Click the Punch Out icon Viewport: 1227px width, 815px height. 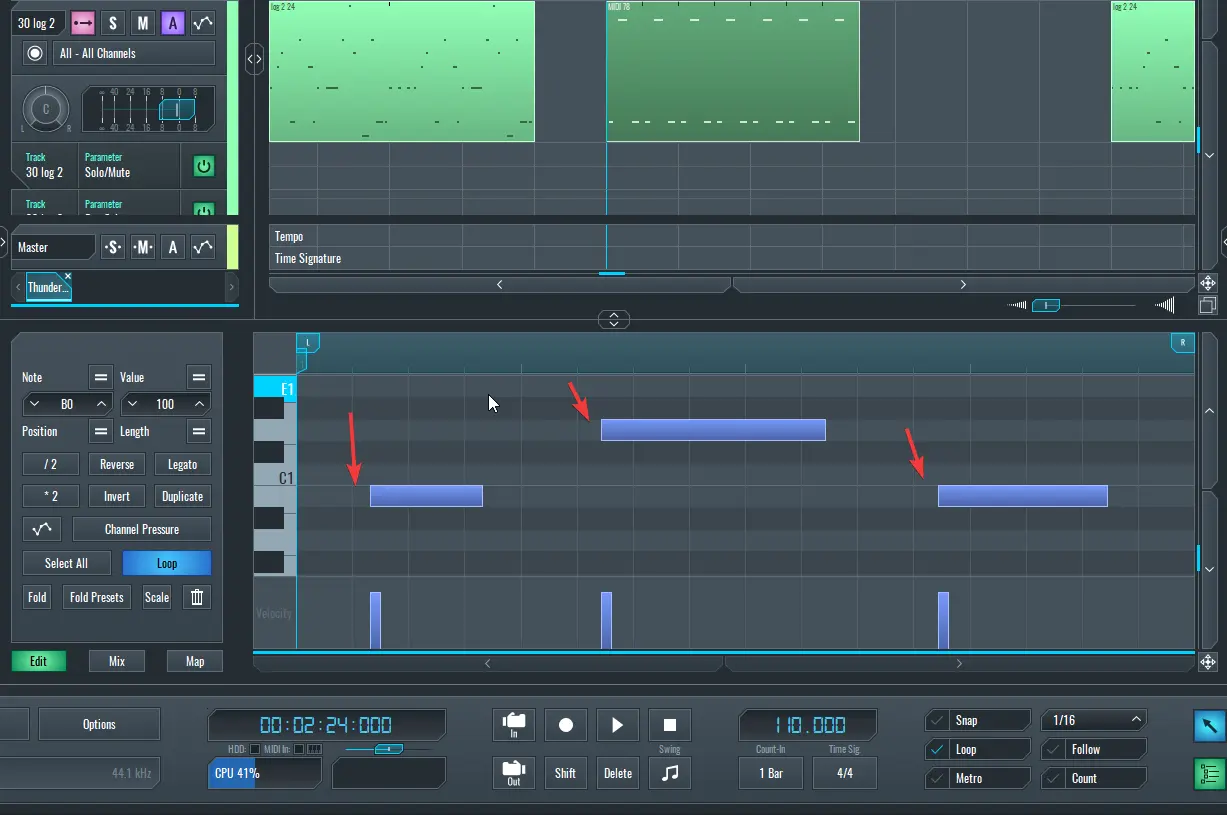(x=514, y=772)
